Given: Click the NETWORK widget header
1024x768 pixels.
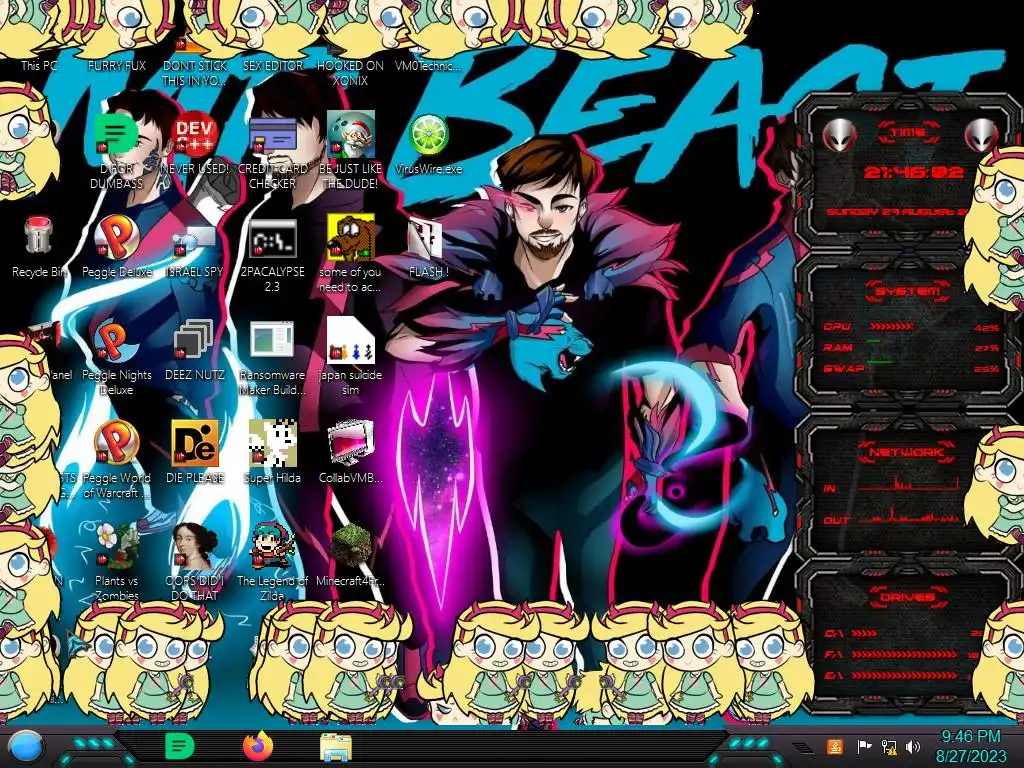Looking at the screenshot, I should click(906, 452).
